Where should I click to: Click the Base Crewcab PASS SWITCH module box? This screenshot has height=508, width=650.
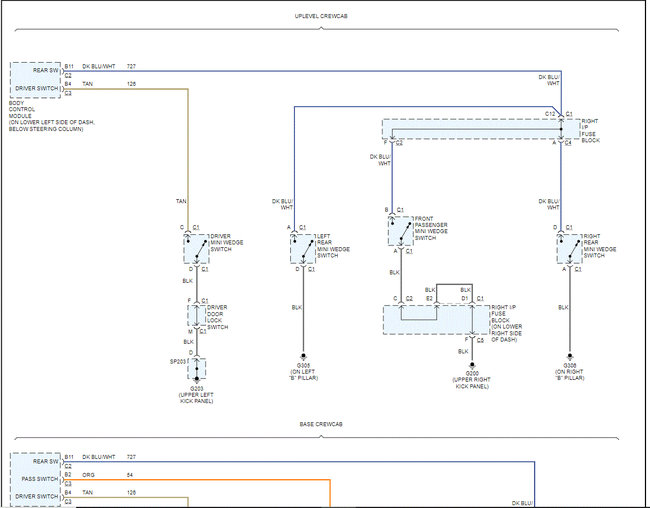pyautogui.click(x=36, y=479)
